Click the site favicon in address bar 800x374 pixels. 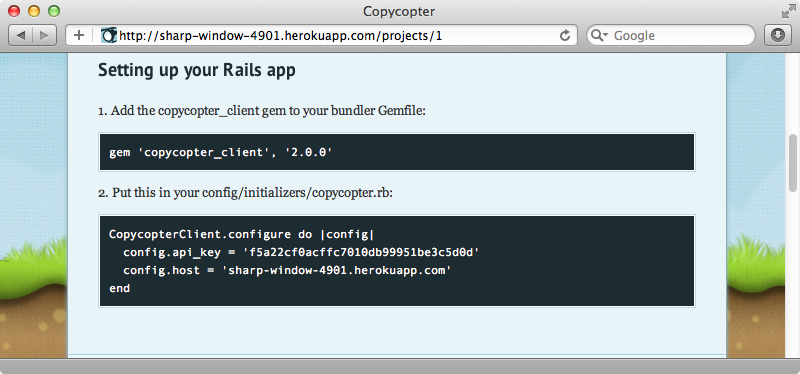tap(109, 35)
